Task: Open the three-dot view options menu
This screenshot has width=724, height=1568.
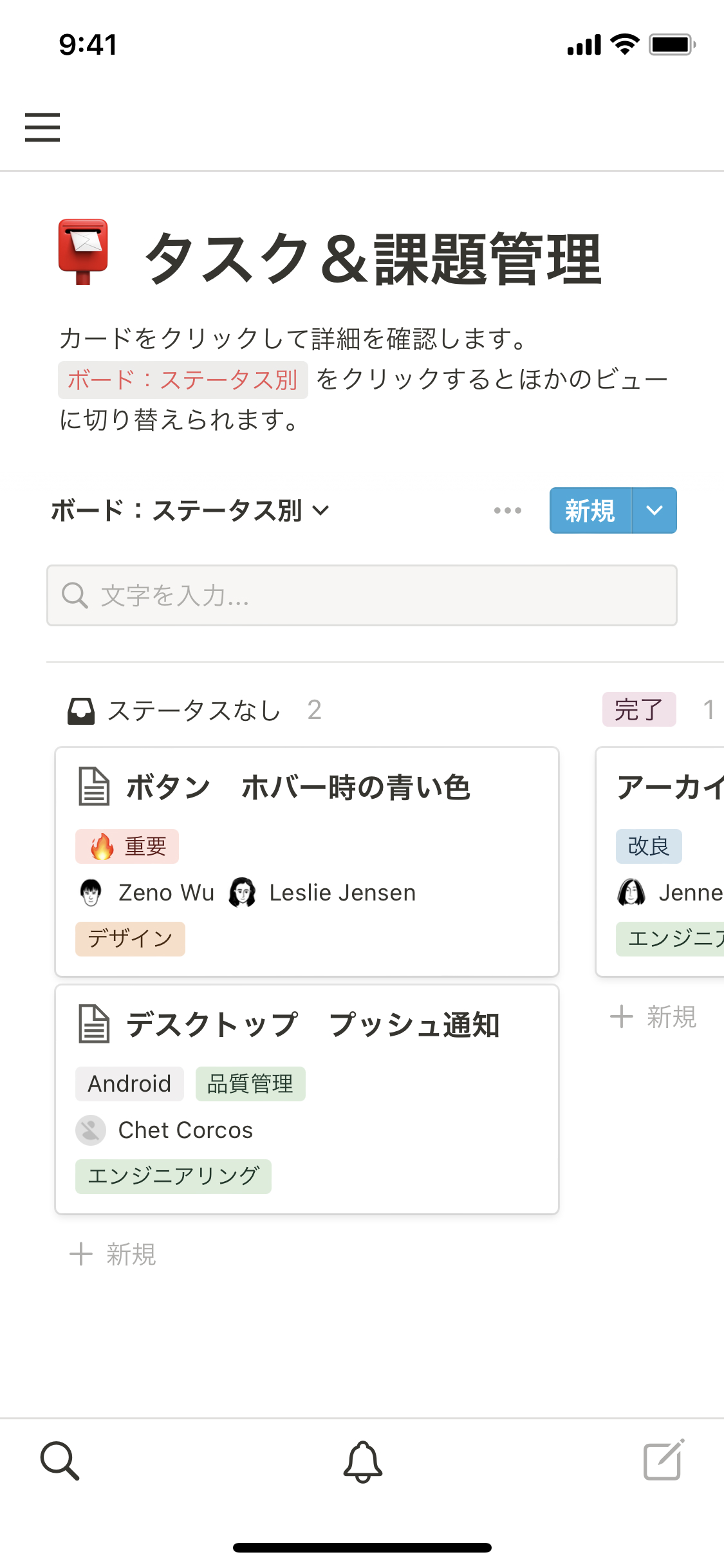Action: click(508, 510)
